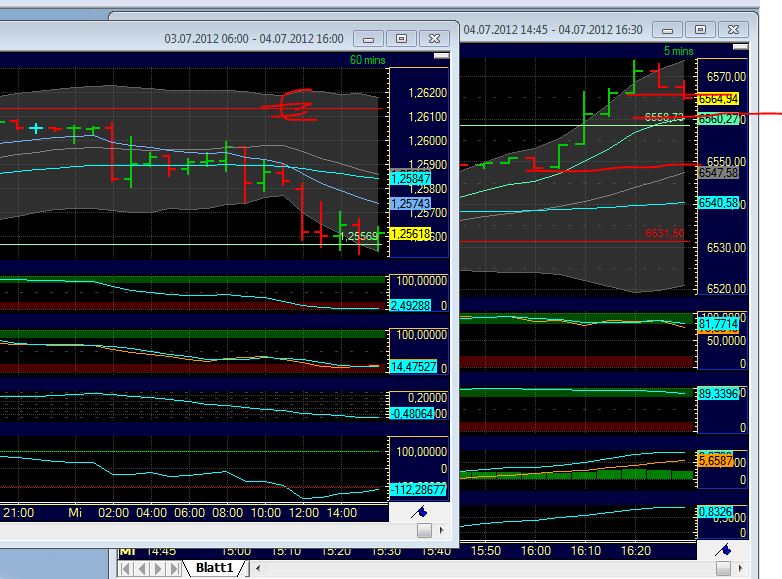
Task: Click the 5 mins window horizontal scrollbar thumb
Action: (723, 568)
